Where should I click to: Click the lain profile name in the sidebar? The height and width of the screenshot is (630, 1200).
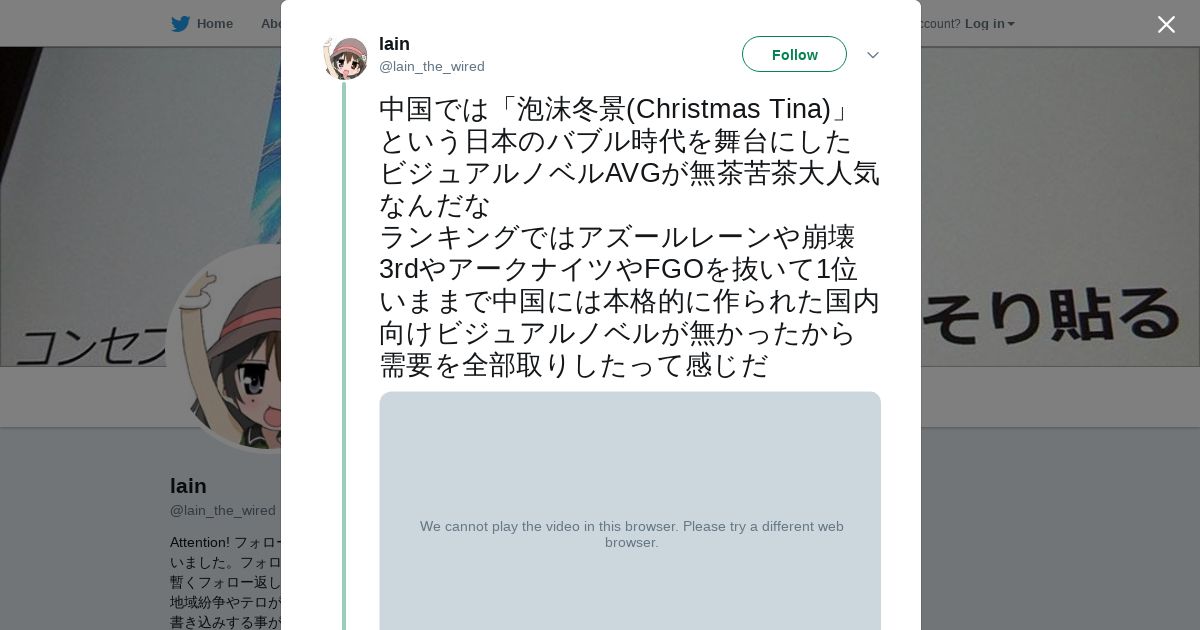(188, 486)
